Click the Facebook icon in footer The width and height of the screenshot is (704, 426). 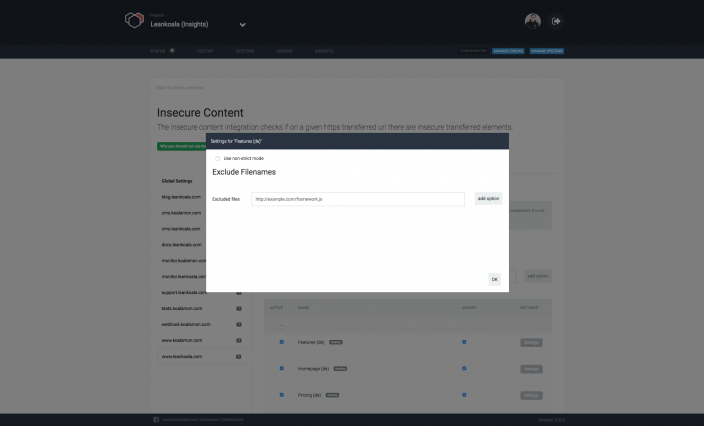coord(156,420)
